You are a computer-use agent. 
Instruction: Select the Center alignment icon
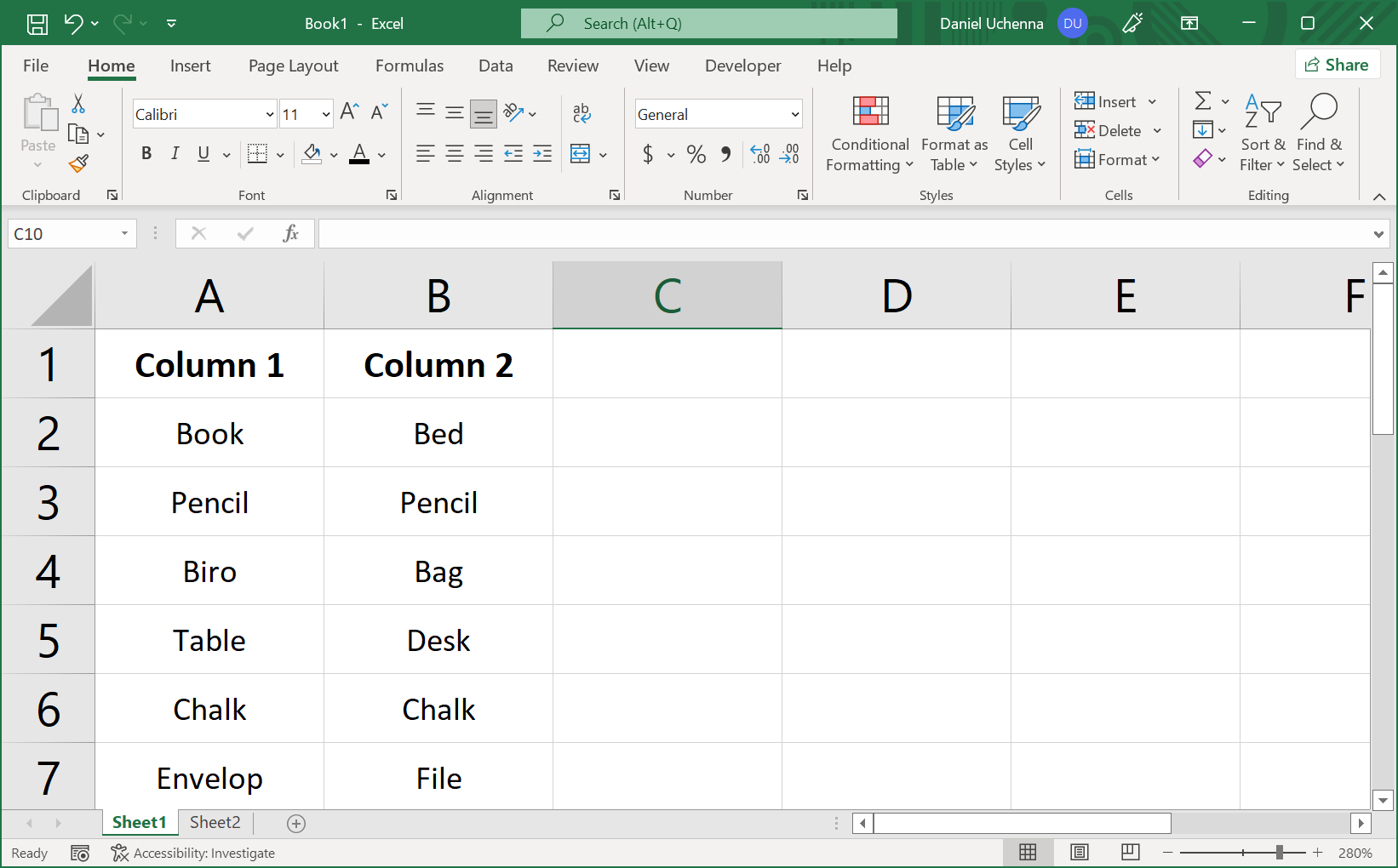(x=454, y=154)
